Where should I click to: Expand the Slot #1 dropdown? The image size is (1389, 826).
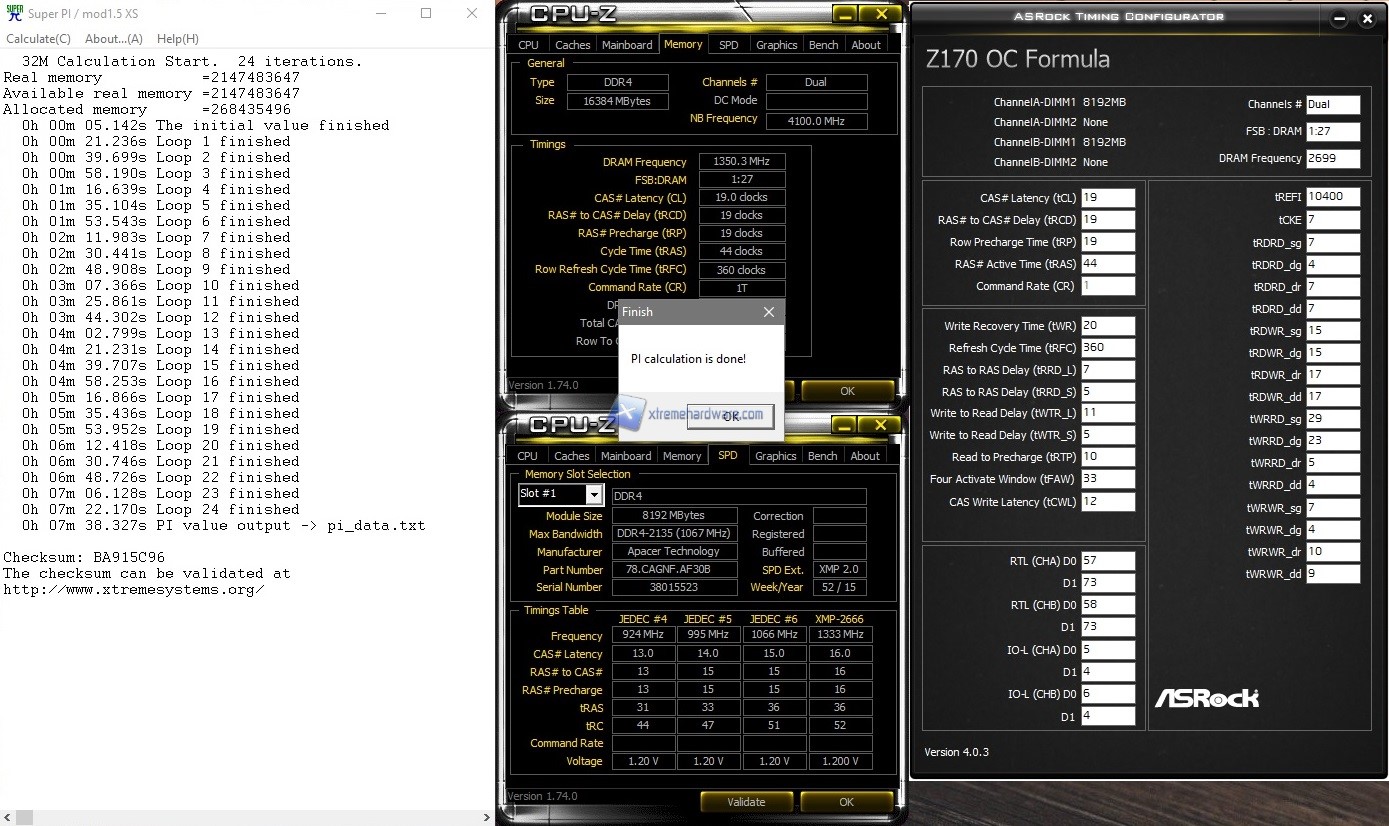click(594, 495)
